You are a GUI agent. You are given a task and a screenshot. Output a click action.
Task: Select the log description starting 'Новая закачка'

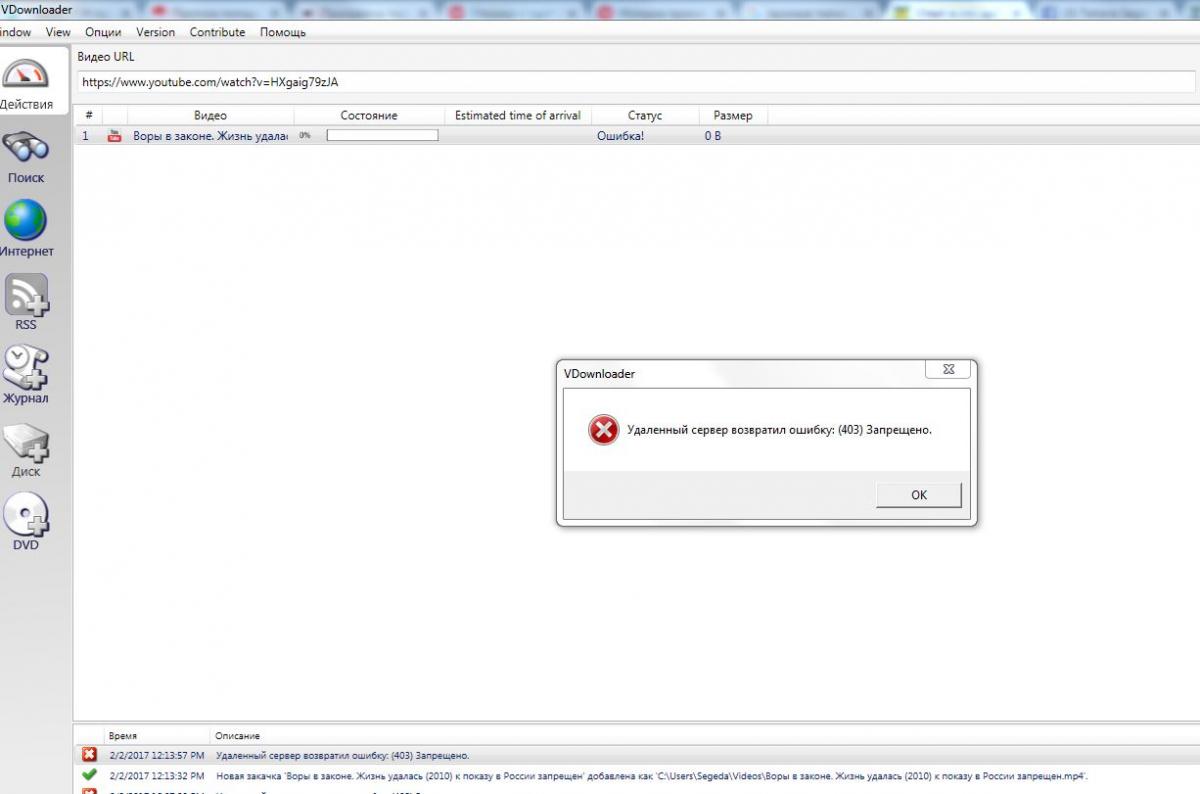pyautogui.click(x=651, y=776)
